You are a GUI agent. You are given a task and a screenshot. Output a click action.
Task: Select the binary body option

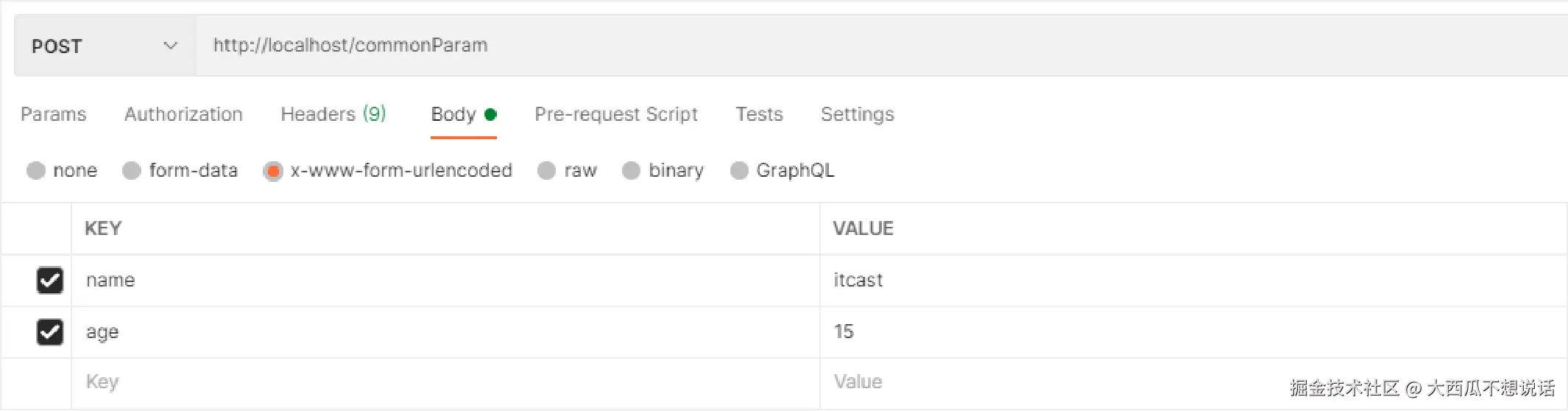(631, 171)
